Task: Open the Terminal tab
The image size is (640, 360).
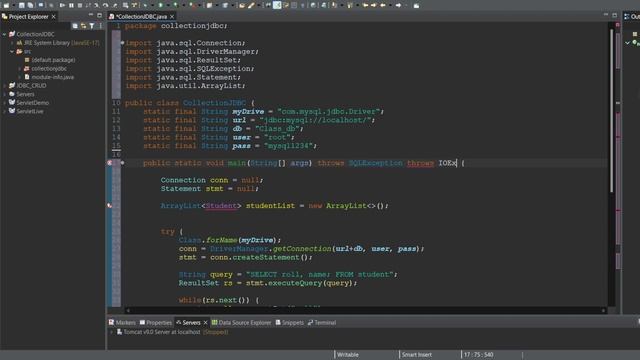Action: 322,322
